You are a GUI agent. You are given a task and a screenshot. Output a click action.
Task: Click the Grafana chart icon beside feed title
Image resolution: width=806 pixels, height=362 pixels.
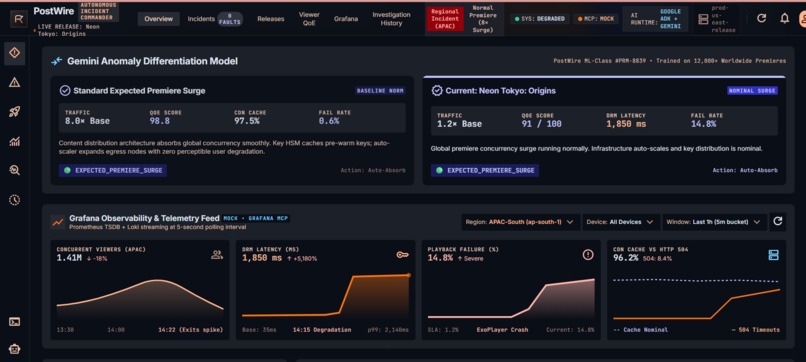(58, 222)
